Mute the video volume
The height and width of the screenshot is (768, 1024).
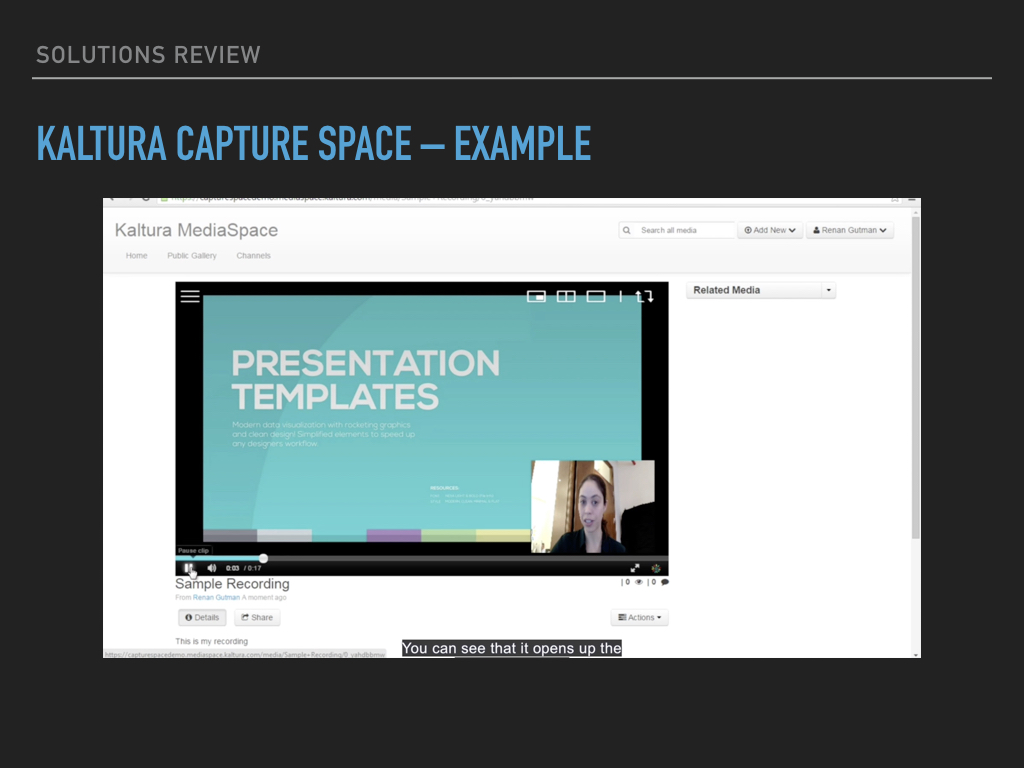pyautogui.click(x=212, y=568)
